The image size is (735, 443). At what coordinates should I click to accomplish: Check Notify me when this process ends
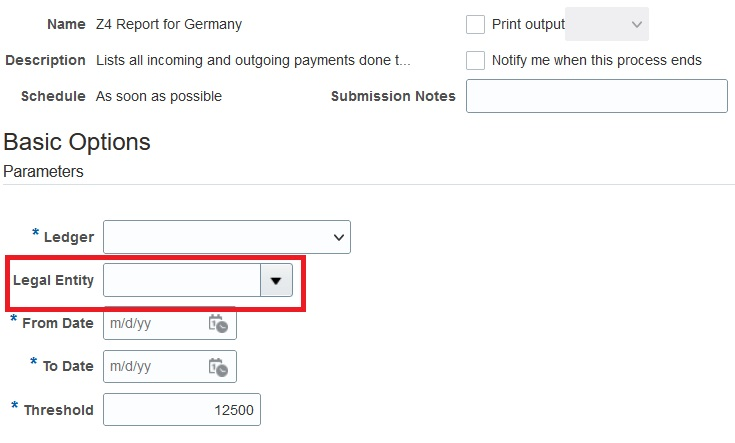pyautogui.click(x=476, y=60)
